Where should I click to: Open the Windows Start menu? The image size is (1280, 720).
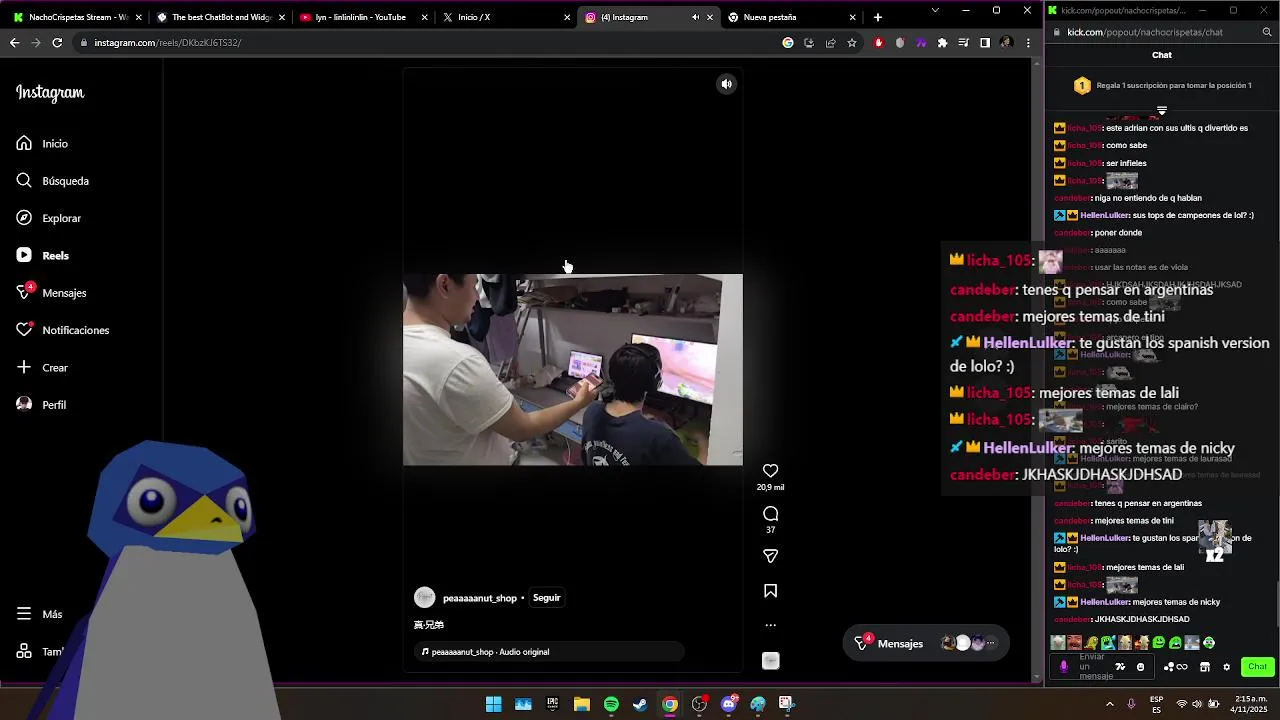[493, 704]
